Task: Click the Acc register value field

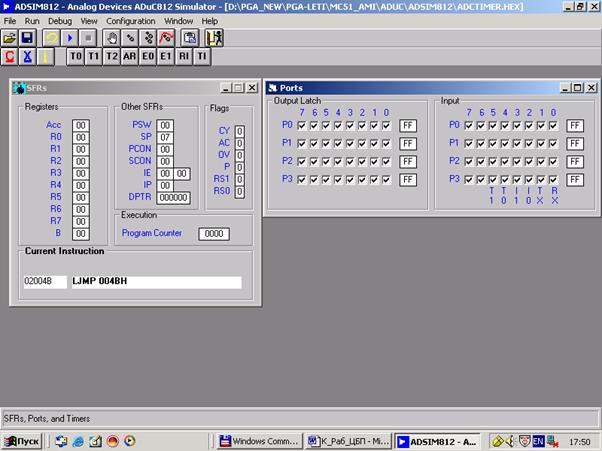Action: click(x=81, y=125)
